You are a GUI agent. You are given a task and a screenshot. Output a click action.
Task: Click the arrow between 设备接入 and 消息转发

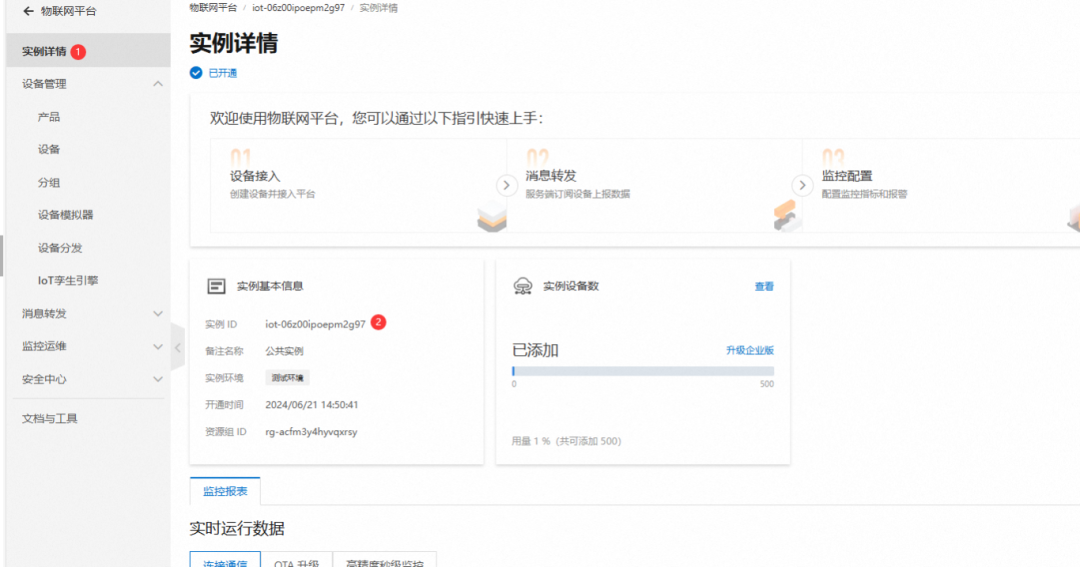(x=506, y=185)
